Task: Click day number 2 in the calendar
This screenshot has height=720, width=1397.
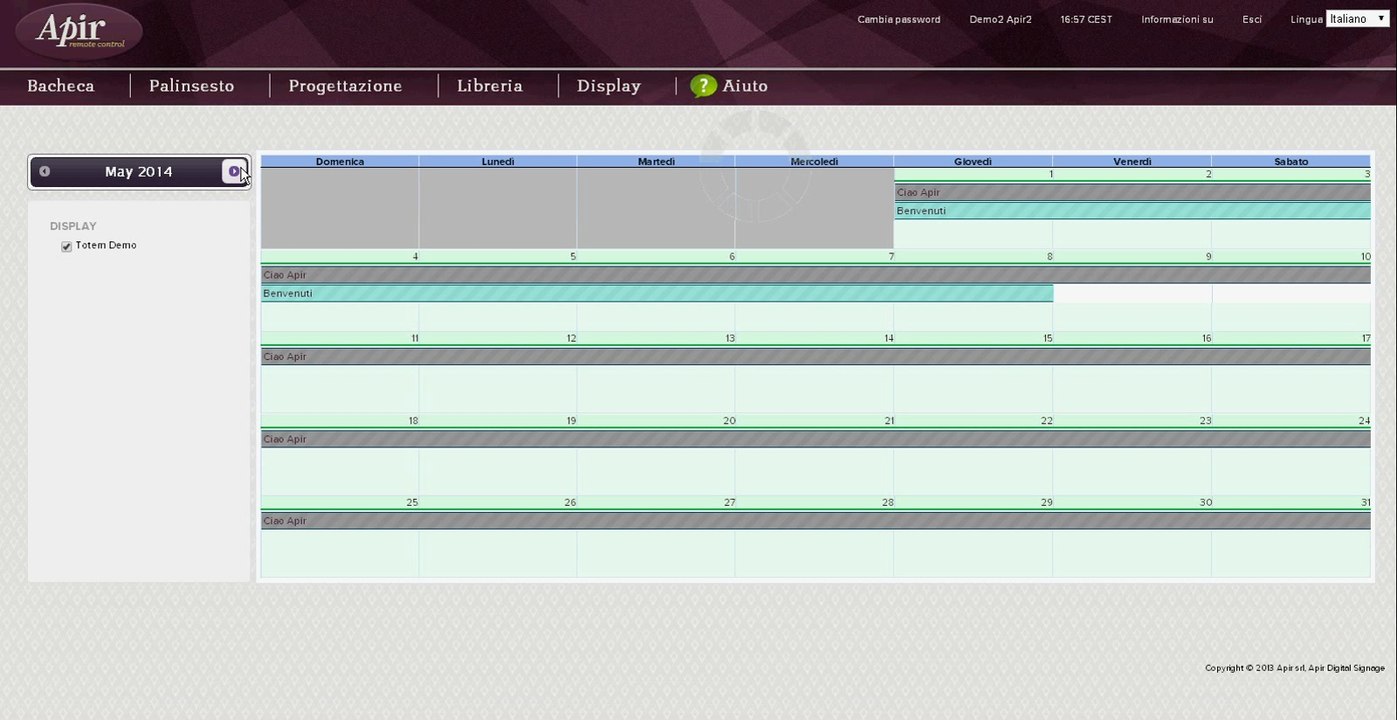Action: (x=1208, y=174)
